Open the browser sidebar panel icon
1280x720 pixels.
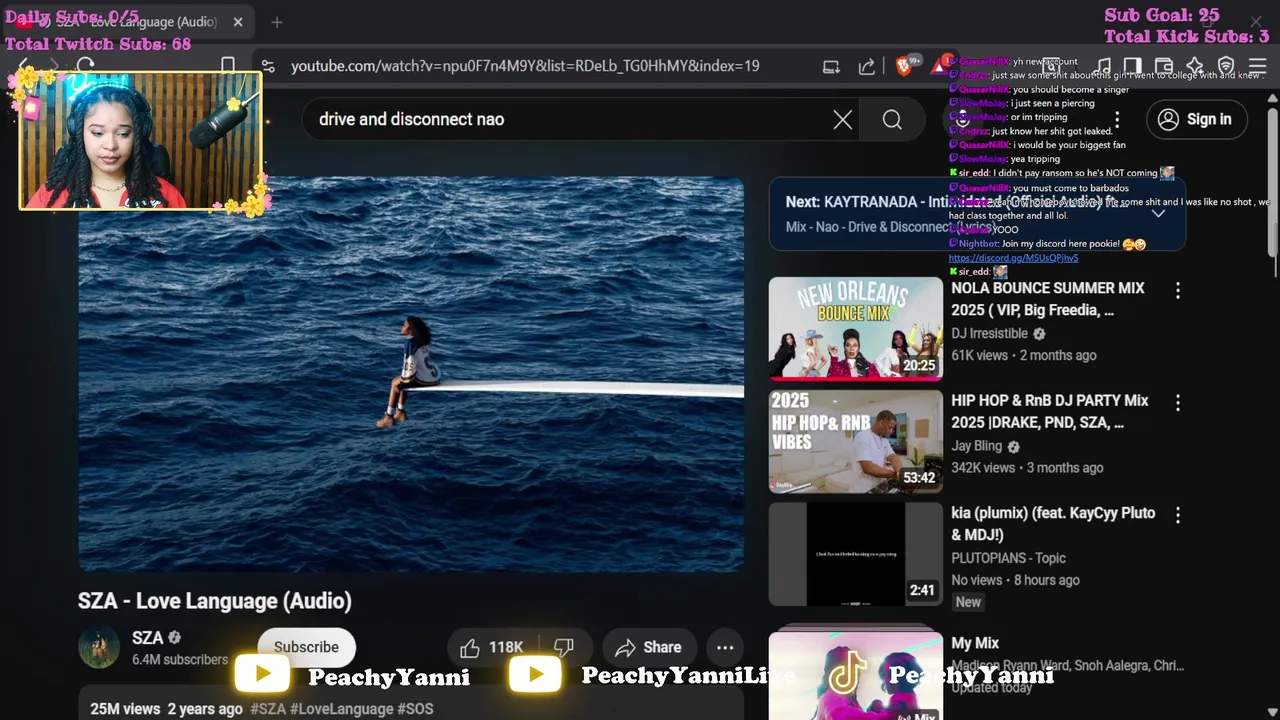click(1132, 66)
